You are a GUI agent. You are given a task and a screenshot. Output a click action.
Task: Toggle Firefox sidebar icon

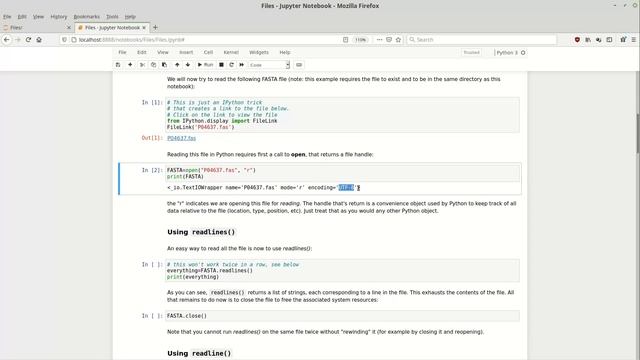(609, 40)
